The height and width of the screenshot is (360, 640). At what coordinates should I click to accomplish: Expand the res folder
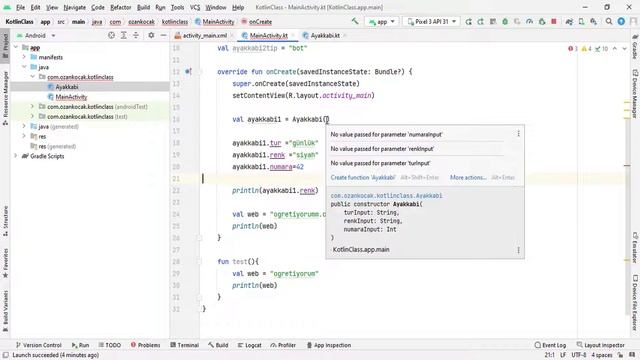click(x=24, y=136)
